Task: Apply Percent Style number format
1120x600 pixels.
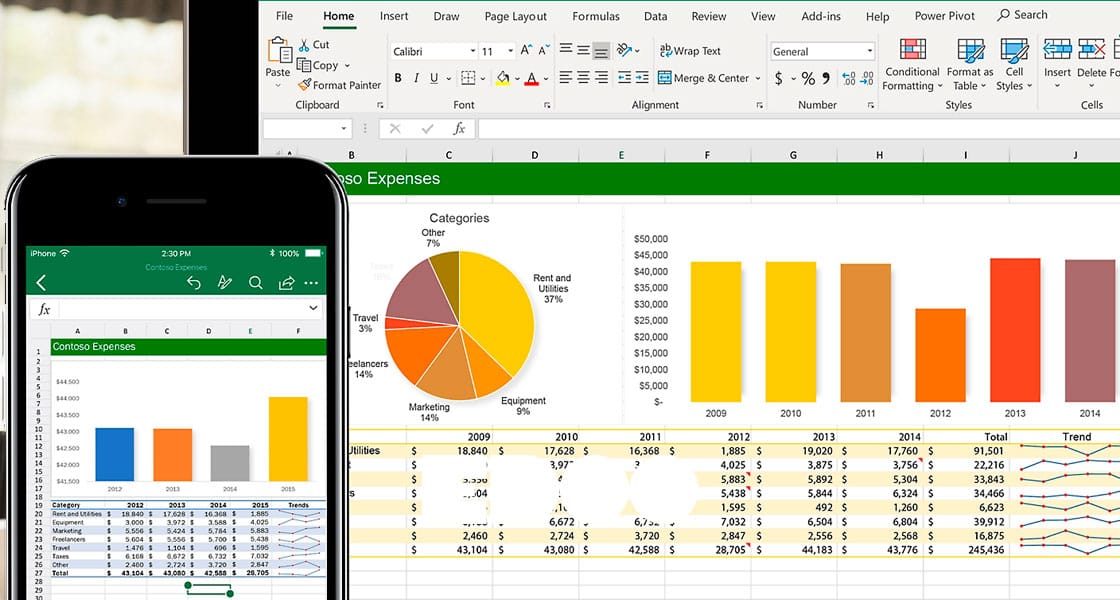Action: (808, 78)
